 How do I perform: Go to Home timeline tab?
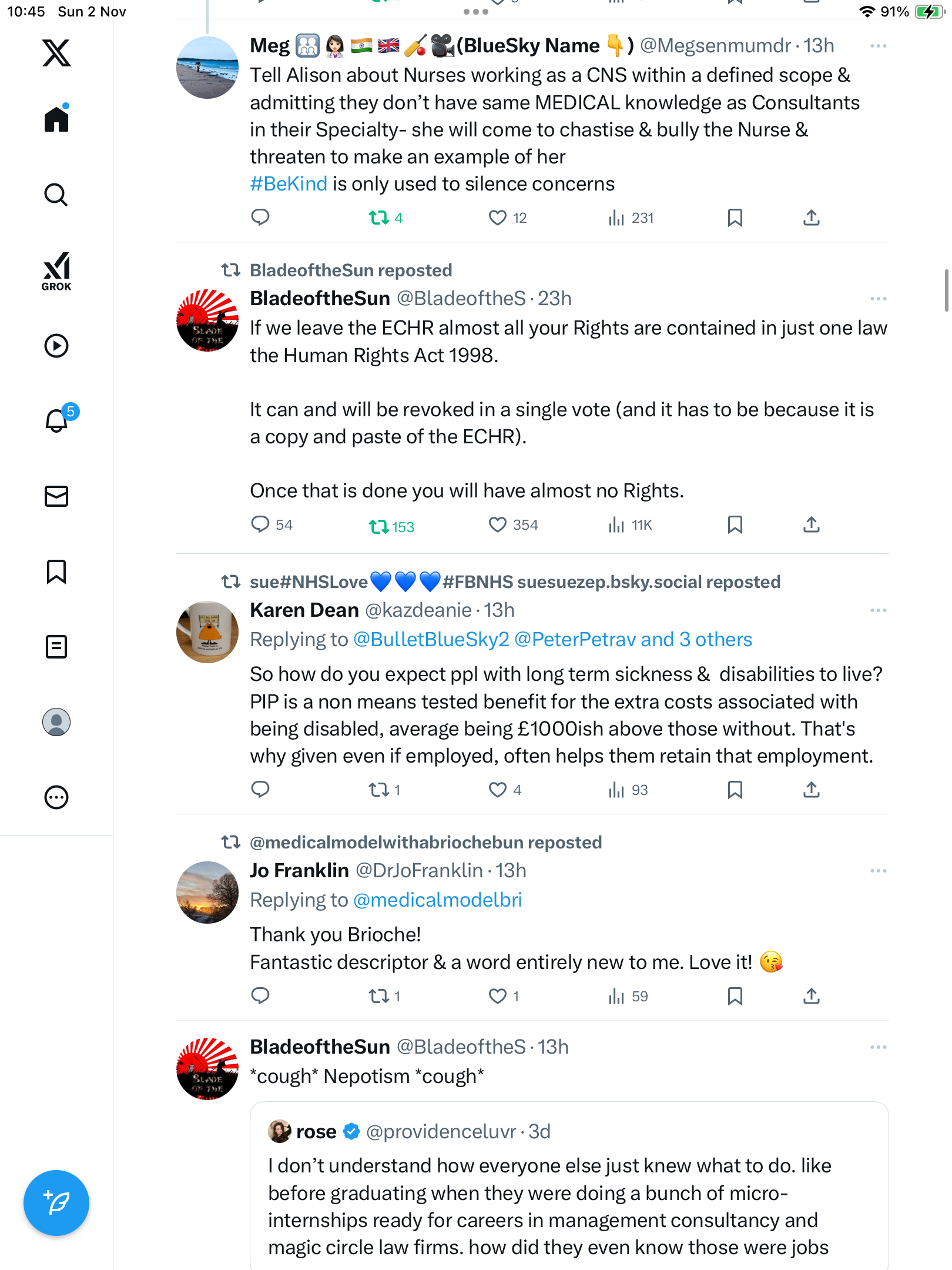pos(56,119)
